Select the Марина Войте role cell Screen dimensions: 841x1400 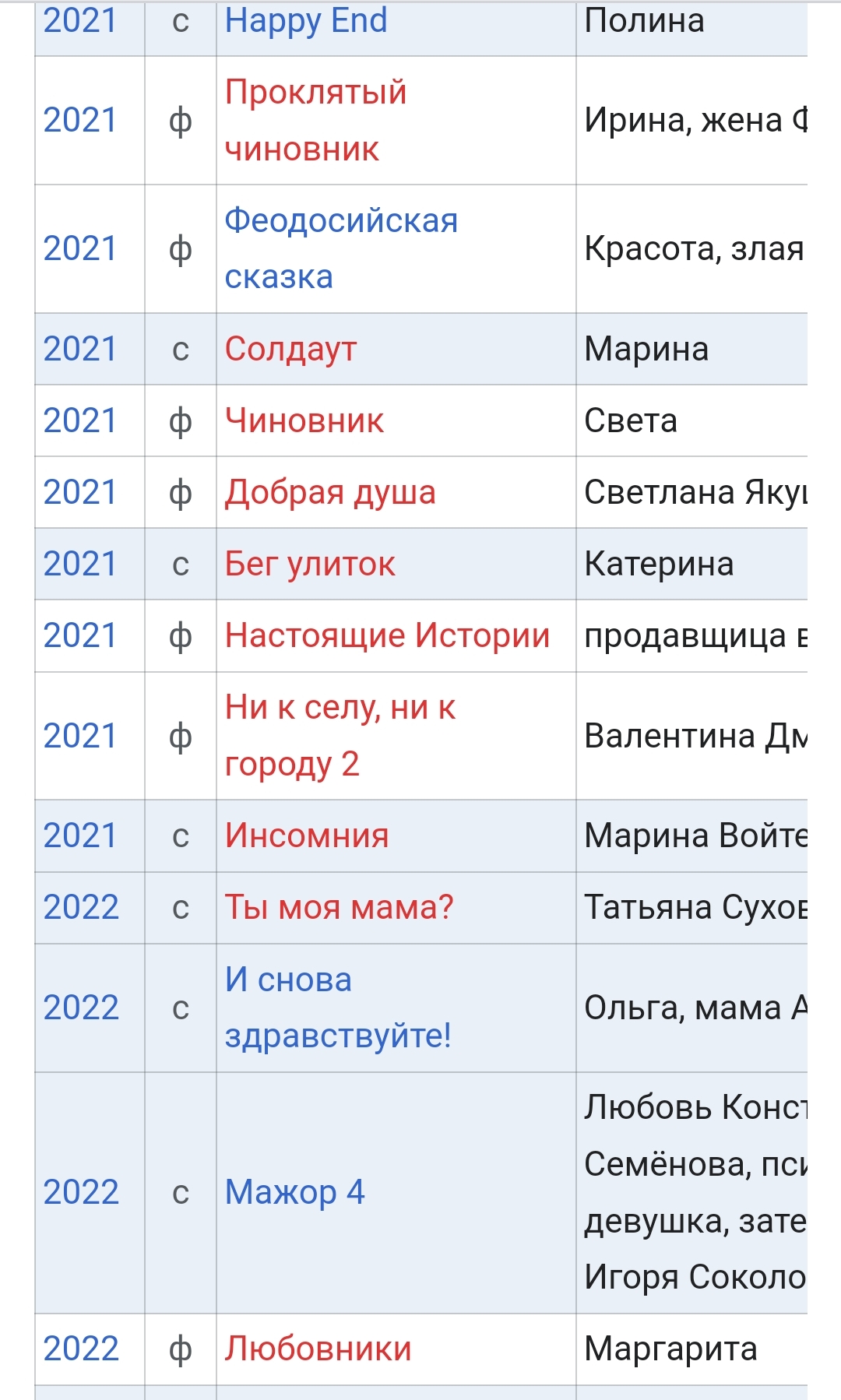click(692, 835)
